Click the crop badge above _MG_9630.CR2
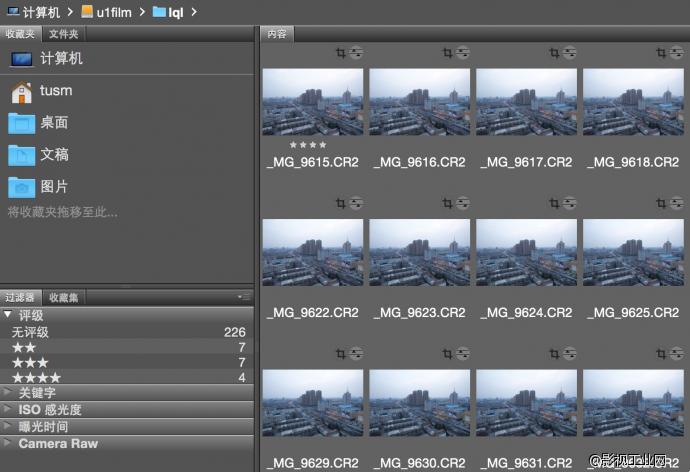The image size is (690, 472). (x=448, y=354)
